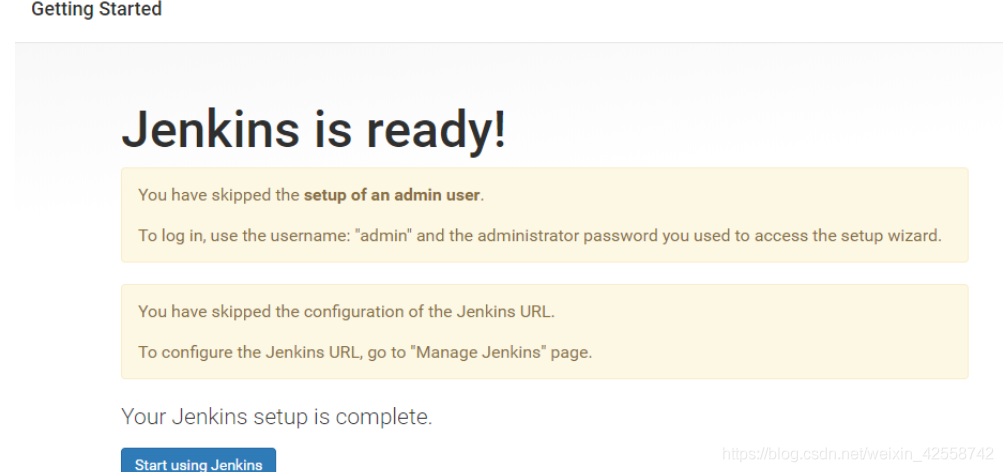Image resolution: width=1003 pixels, height=472 pixels.
Task: Select the To log in instruction line
Action: point(539,237)
